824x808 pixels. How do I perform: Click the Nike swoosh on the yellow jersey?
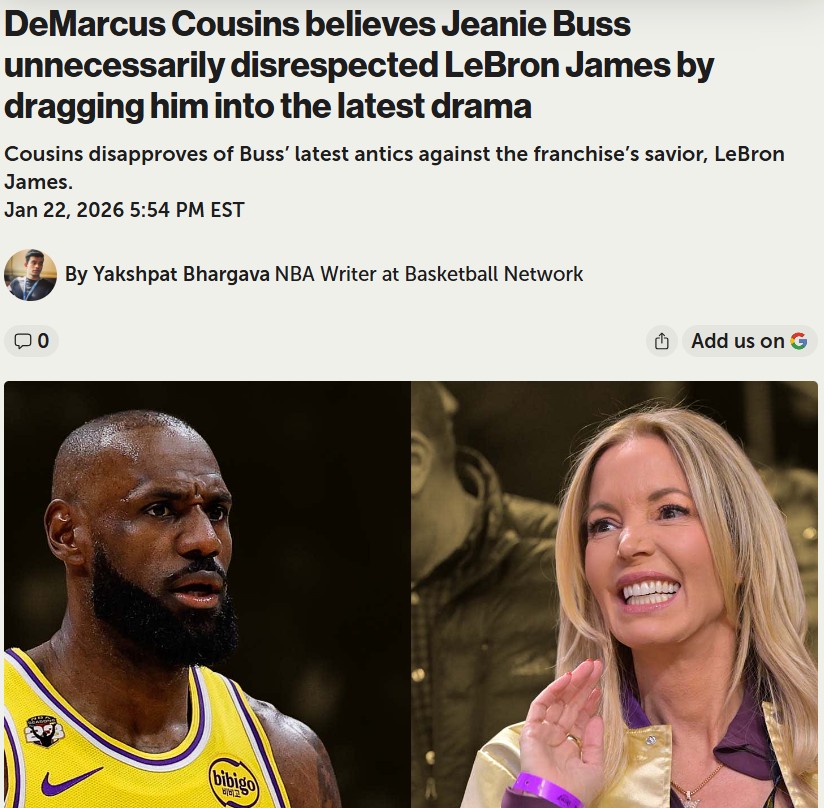point(72,779)
